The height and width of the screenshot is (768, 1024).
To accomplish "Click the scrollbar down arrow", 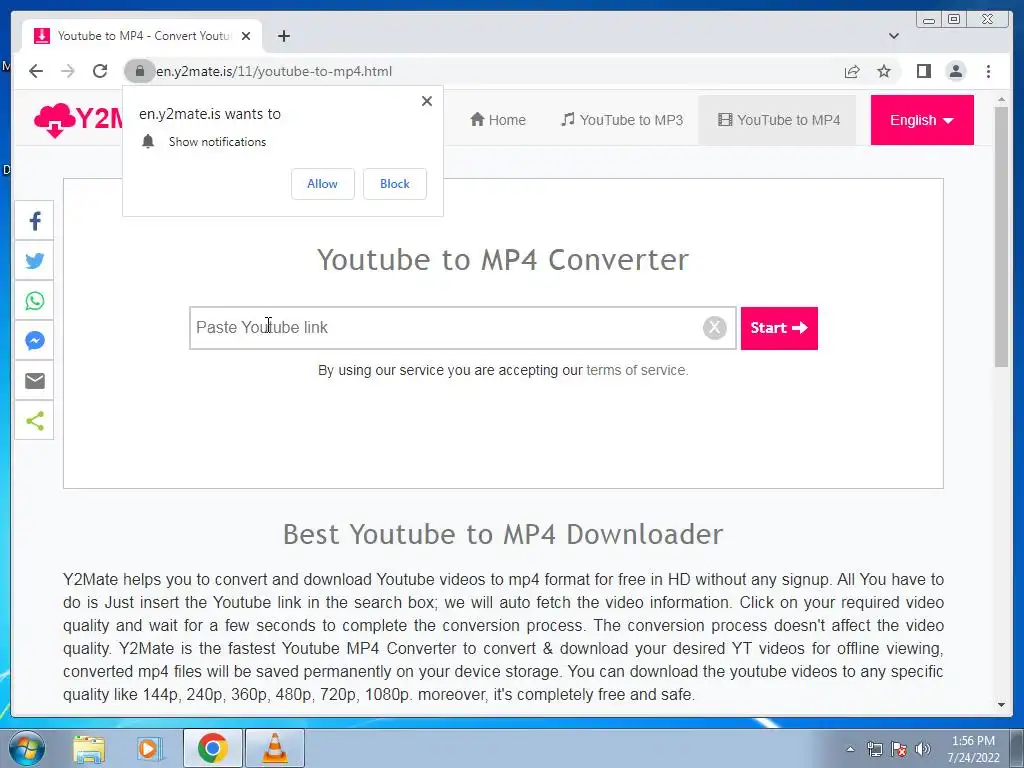I will click(x=1001, y=705).
